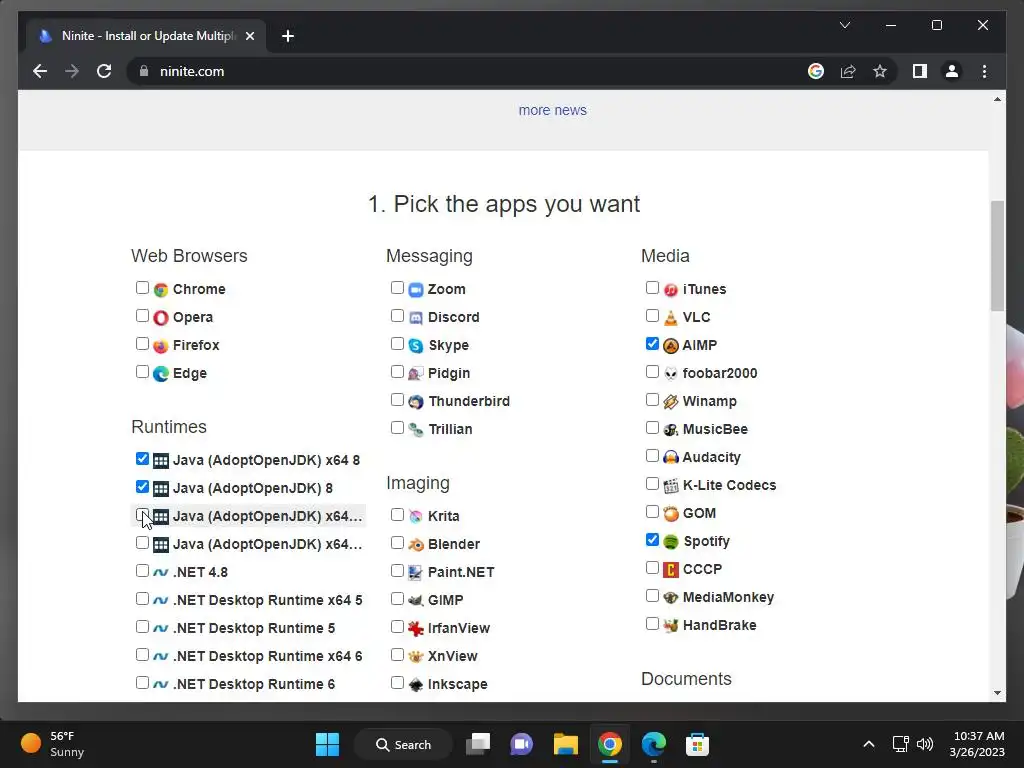
Task: Bookmark this page with the star icon
Action: click(880, 71)
